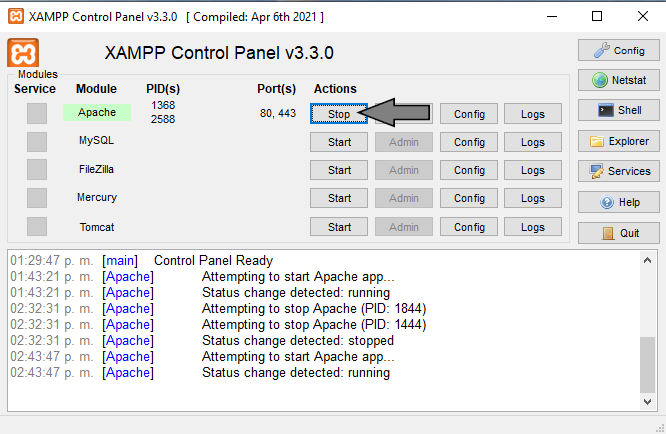The width and height of the screenshot is (666, 434).
Task: Select the Tomcat module label
Action: pos(97,227)
